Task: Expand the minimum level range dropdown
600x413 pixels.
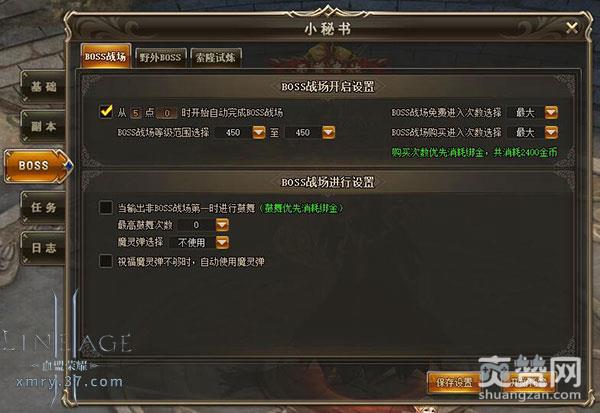Action: pos(259,132)
